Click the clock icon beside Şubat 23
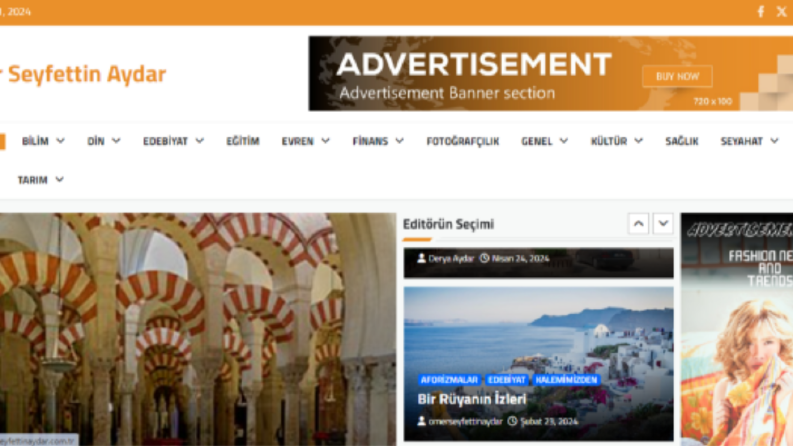Screen dimensions: 793x446 (512, 421)
